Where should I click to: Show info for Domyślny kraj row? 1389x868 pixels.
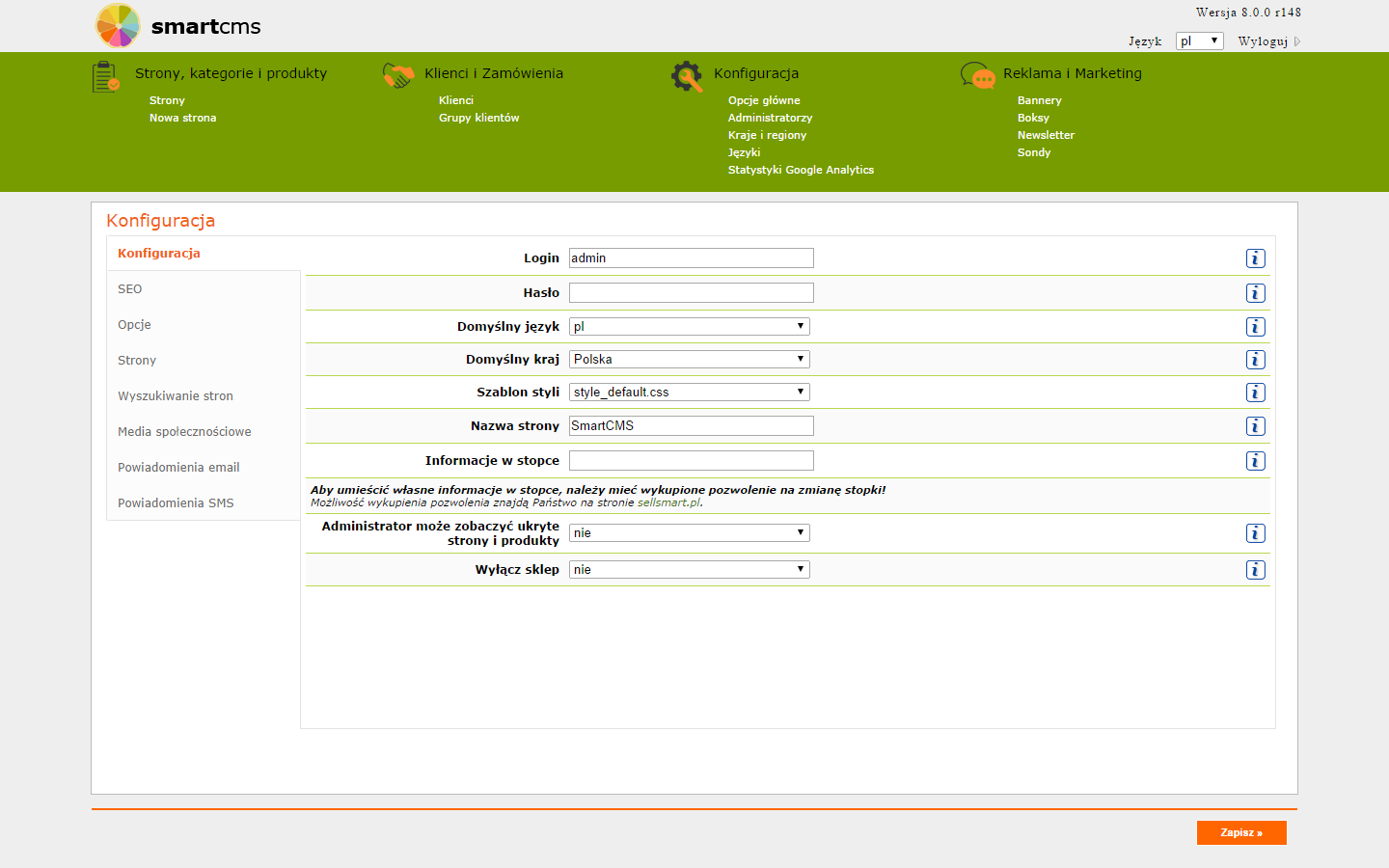click(1255, 360)
